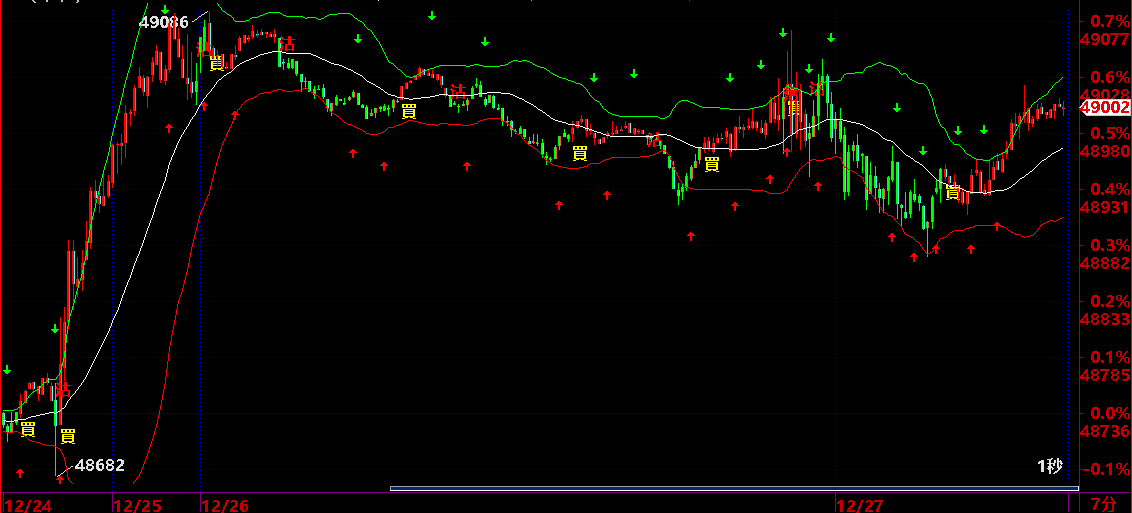The width and height of the screenshot is (1132, 513).
Task: Click the 7分 timeframe label
Action: (1104, 504)
